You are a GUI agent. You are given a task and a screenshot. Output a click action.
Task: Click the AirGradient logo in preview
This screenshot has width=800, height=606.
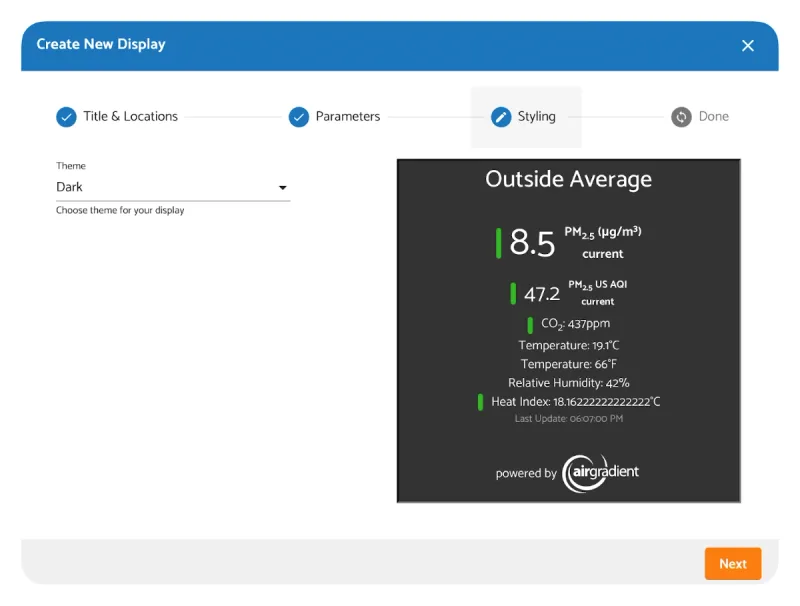(x=600, y=472)
